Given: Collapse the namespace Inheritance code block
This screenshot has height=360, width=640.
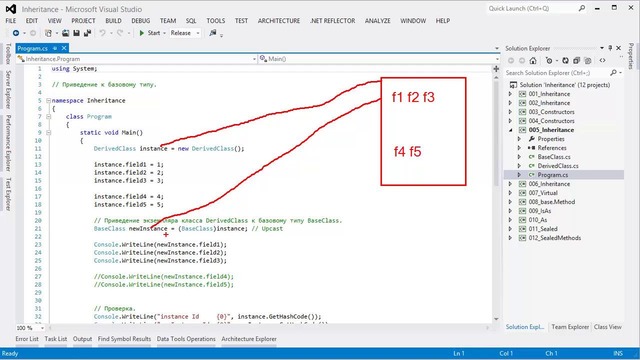Looking at the screenshot, I should [x=48, y=100].
